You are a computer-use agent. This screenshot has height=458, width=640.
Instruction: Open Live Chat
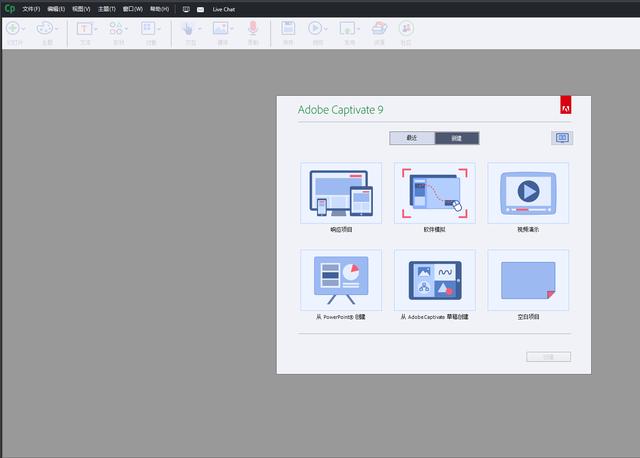click(224, 9)
